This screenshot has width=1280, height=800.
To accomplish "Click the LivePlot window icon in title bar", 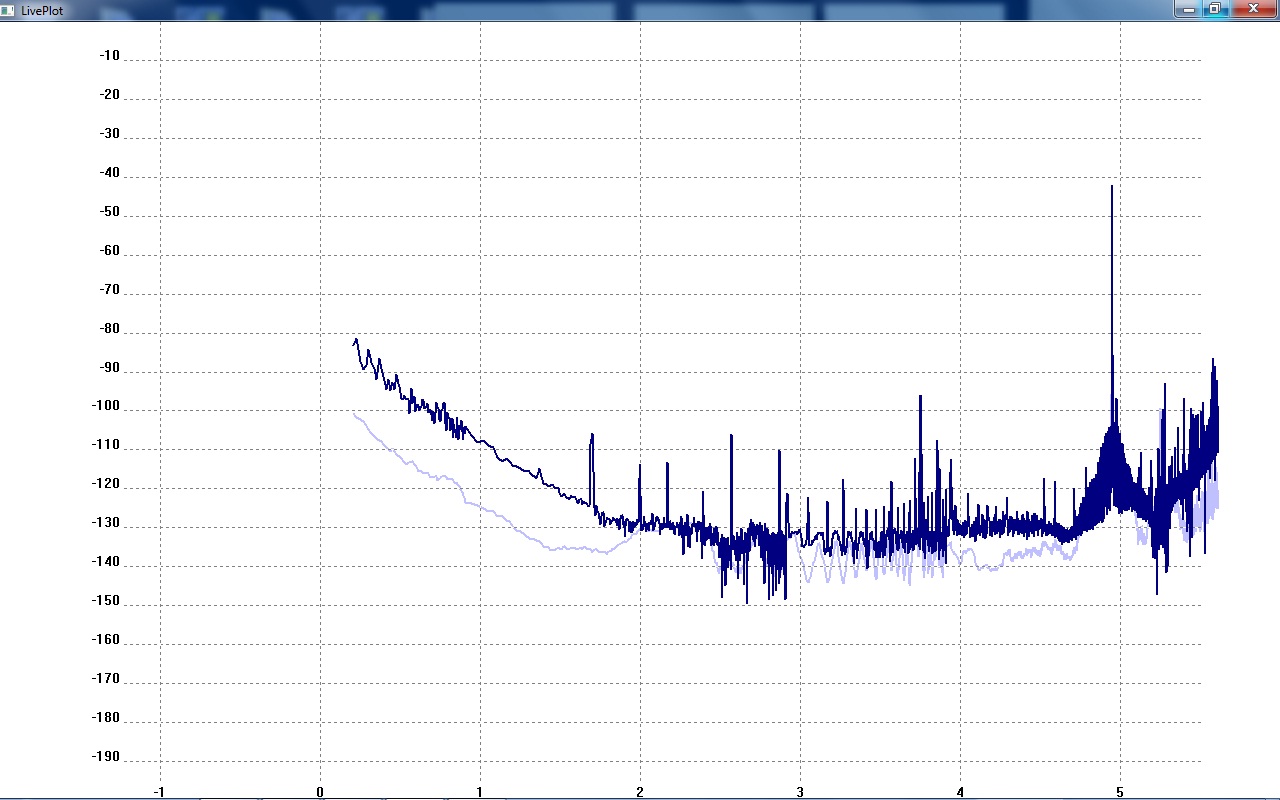I will point(8,10).
